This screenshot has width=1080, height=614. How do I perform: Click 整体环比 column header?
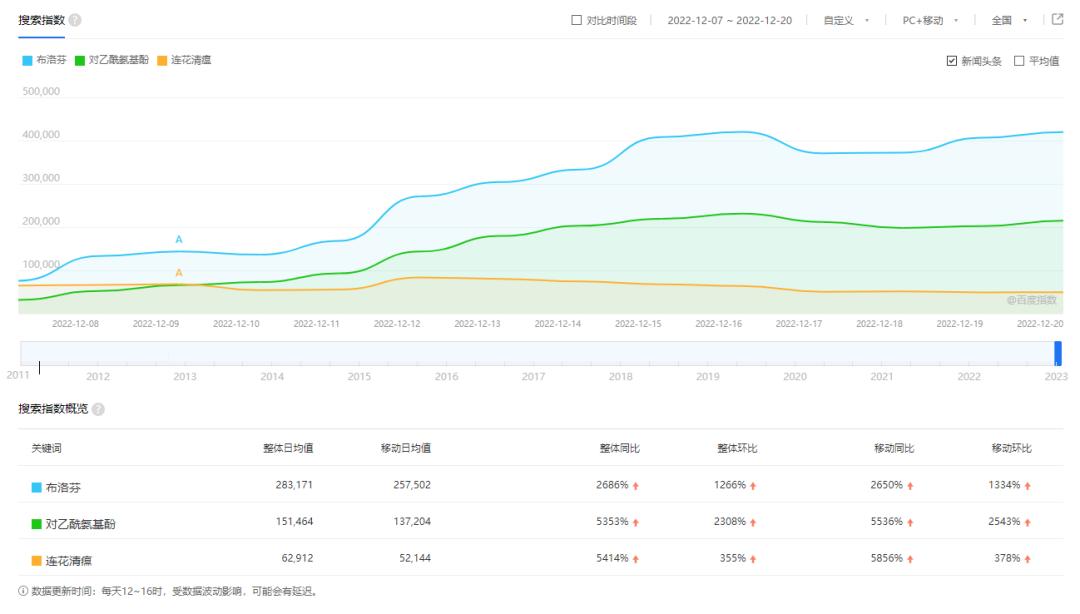737,448
